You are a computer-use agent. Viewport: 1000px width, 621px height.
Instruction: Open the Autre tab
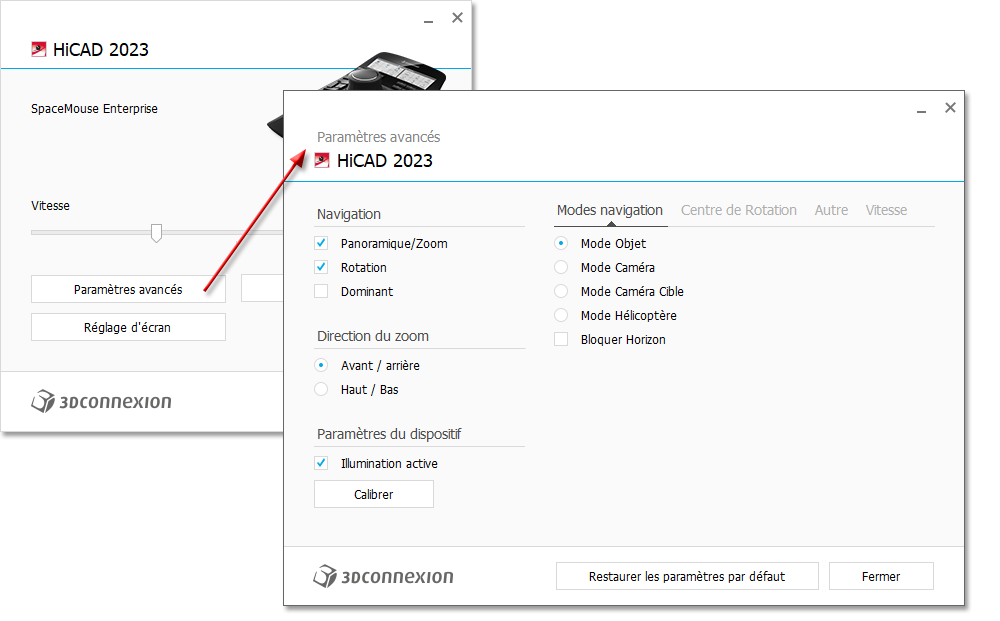coord(831,210)
